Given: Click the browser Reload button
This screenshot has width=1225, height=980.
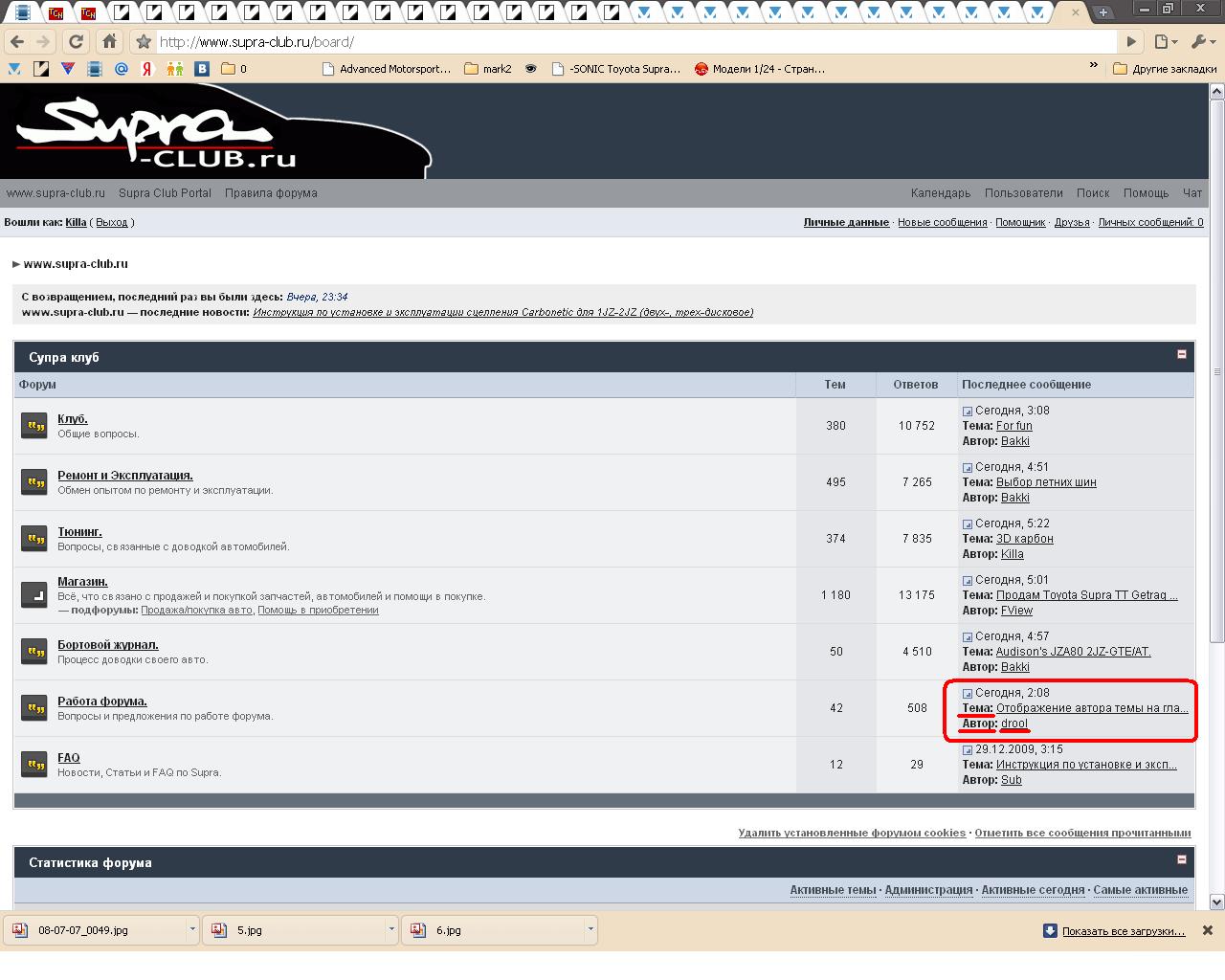Looking at the screenshot, I should [77, 42].
